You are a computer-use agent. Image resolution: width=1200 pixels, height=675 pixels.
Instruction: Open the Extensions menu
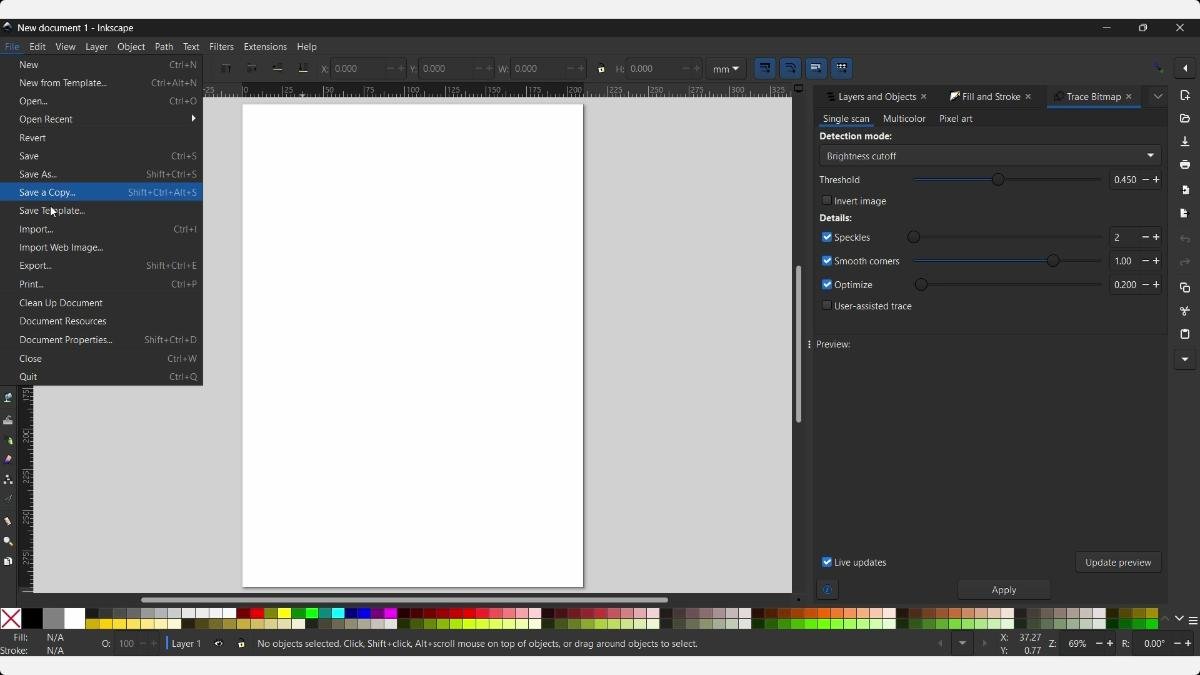pos(265,47)
